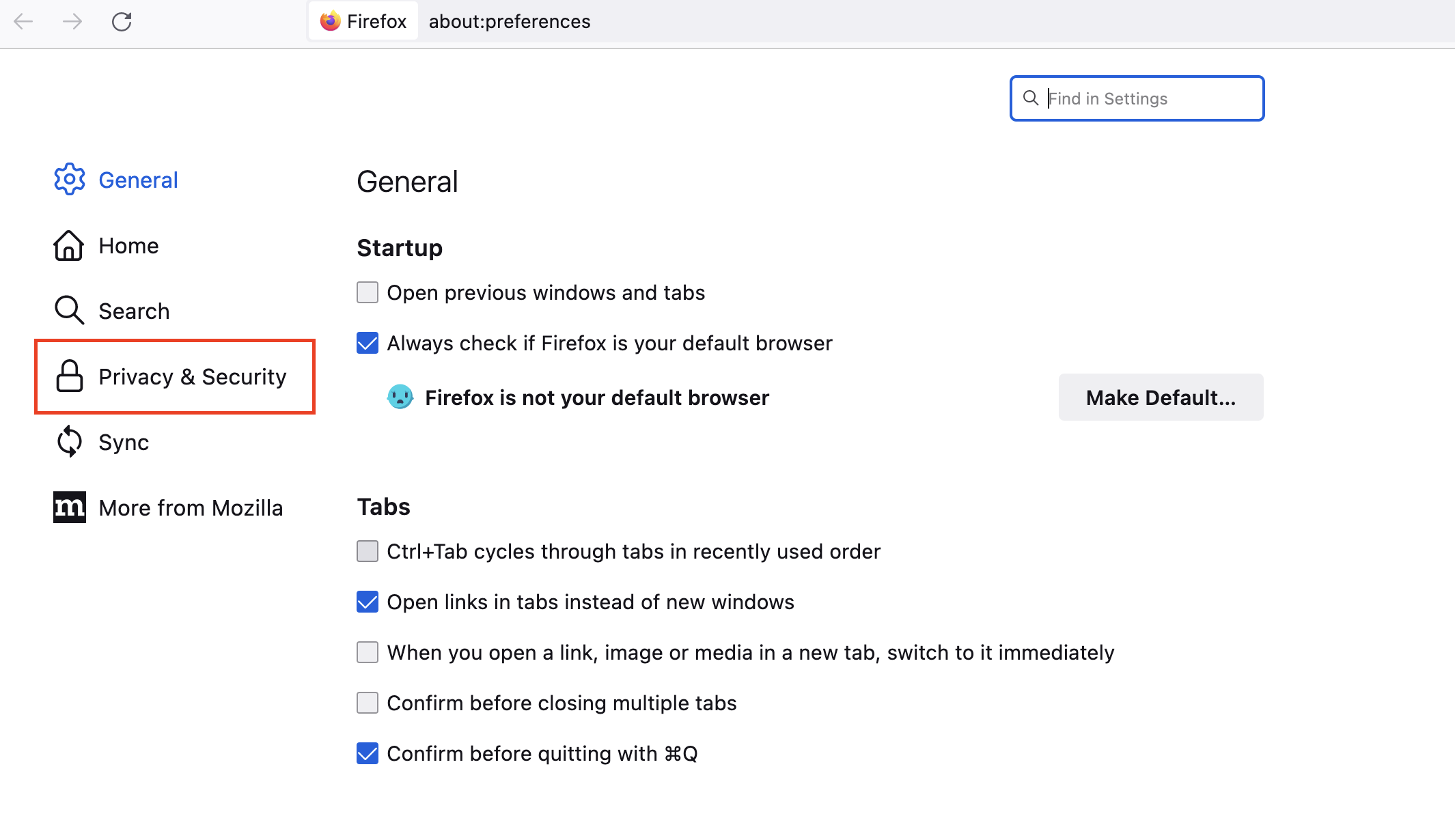
Task: Click the Tabs section heading
Action: click(383, 507)
